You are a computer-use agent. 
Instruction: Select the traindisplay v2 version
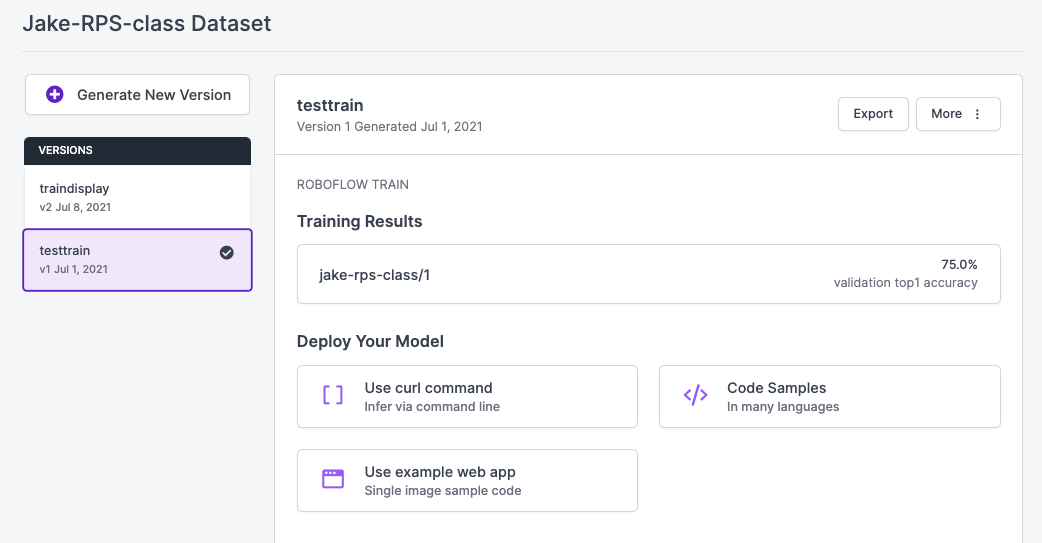[137, 196]
